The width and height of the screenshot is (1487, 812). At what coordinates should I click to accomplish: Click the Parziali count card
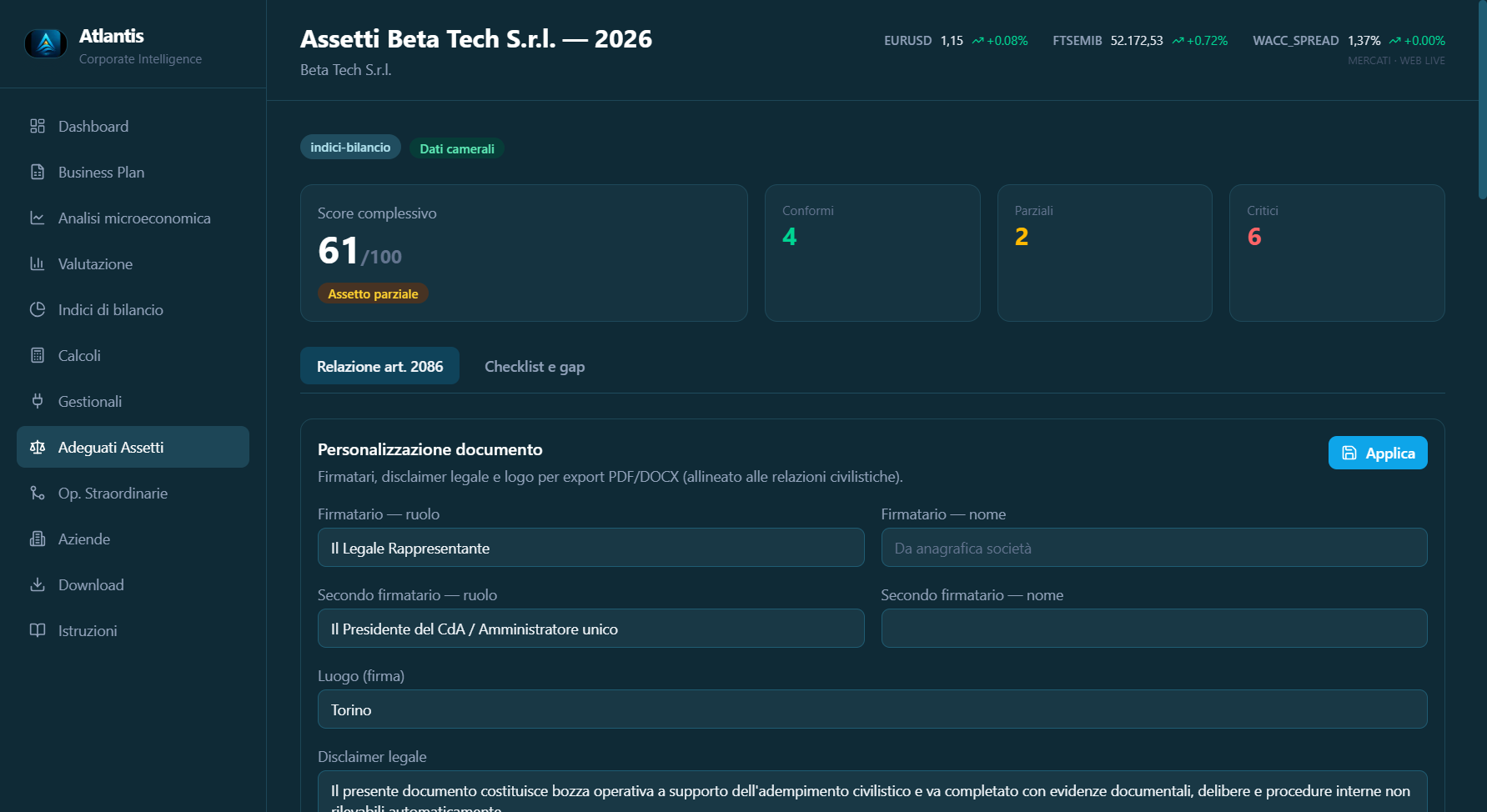tap(1104, 253)
